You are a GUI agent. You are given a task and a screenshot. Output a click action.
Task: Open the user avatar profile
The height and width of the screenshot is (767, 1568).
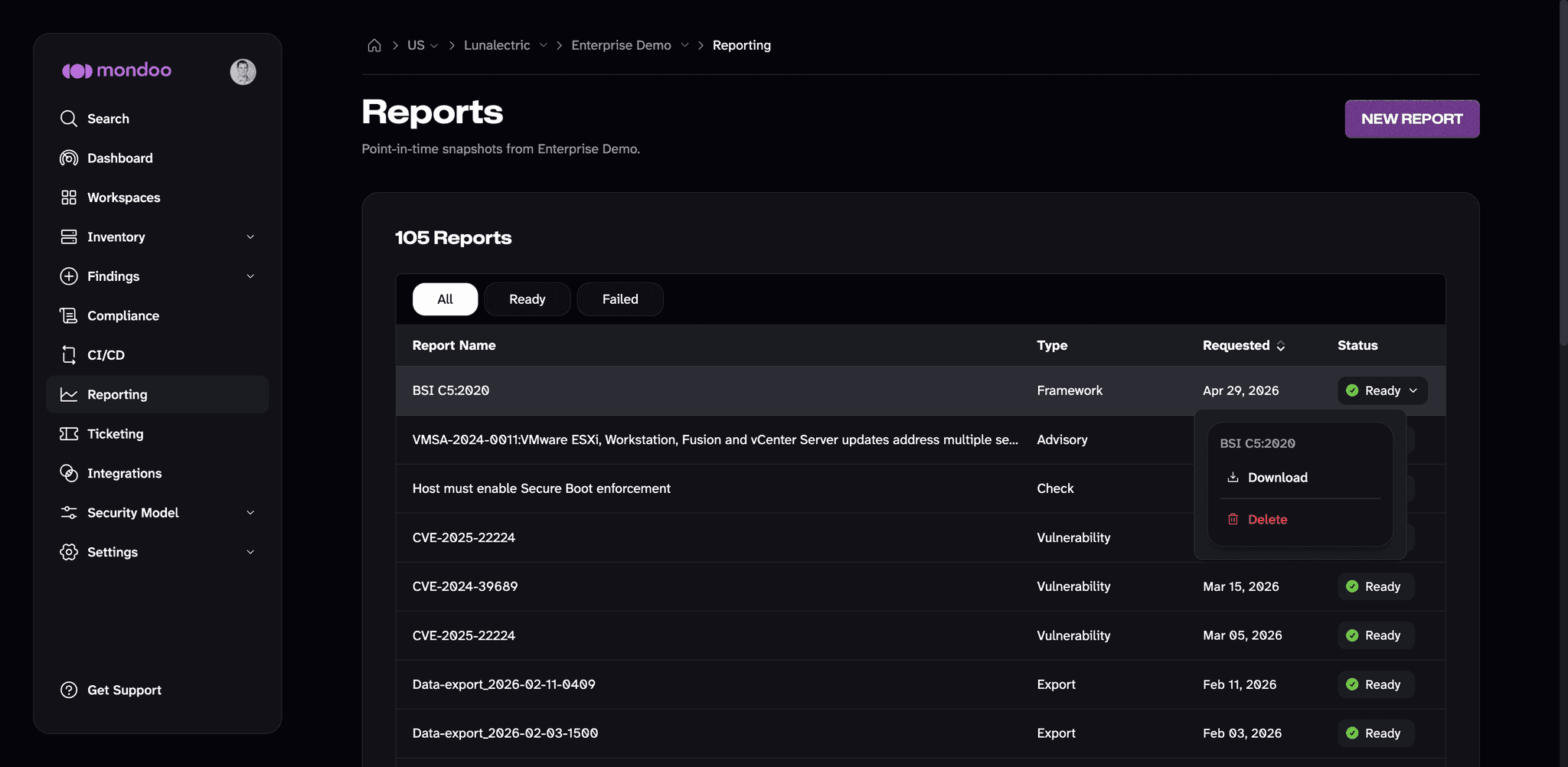click(x=243, y=71)
